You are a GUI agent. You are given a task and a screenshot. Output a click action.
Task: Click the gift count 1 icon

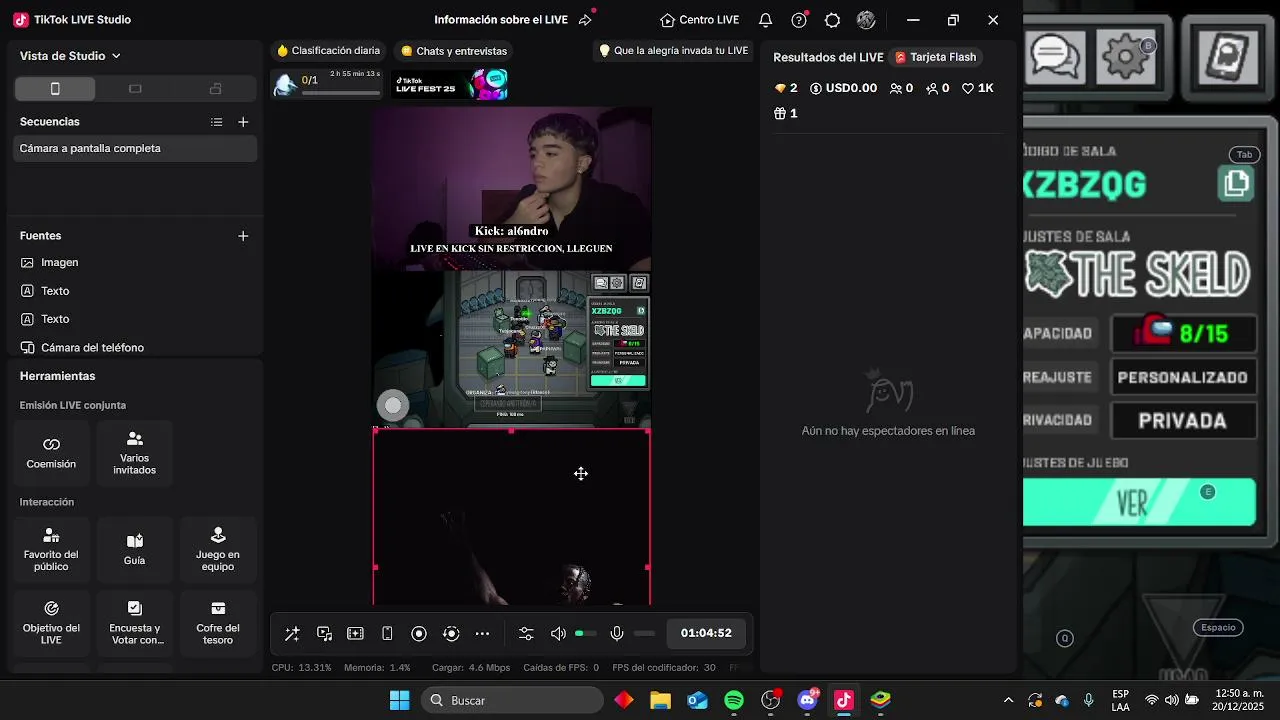point(786,114)
